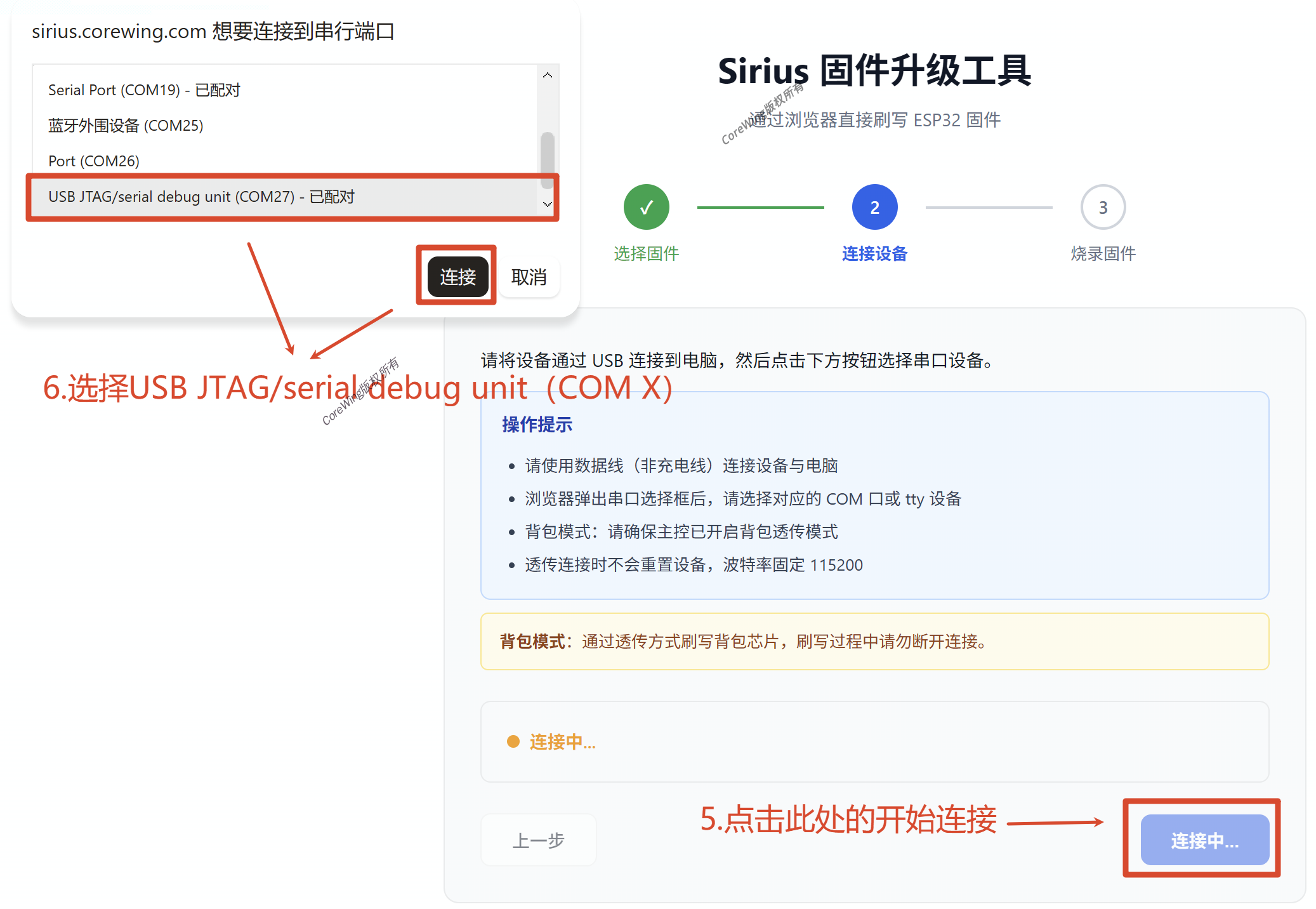
Task: Click the step 2 连接设备 circle
Action: click(x=874, y=207)
